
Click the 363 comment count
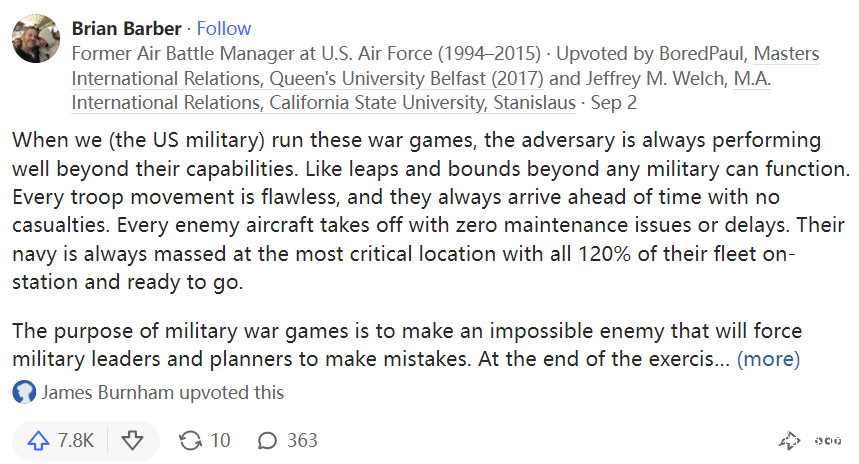point(301,440)
